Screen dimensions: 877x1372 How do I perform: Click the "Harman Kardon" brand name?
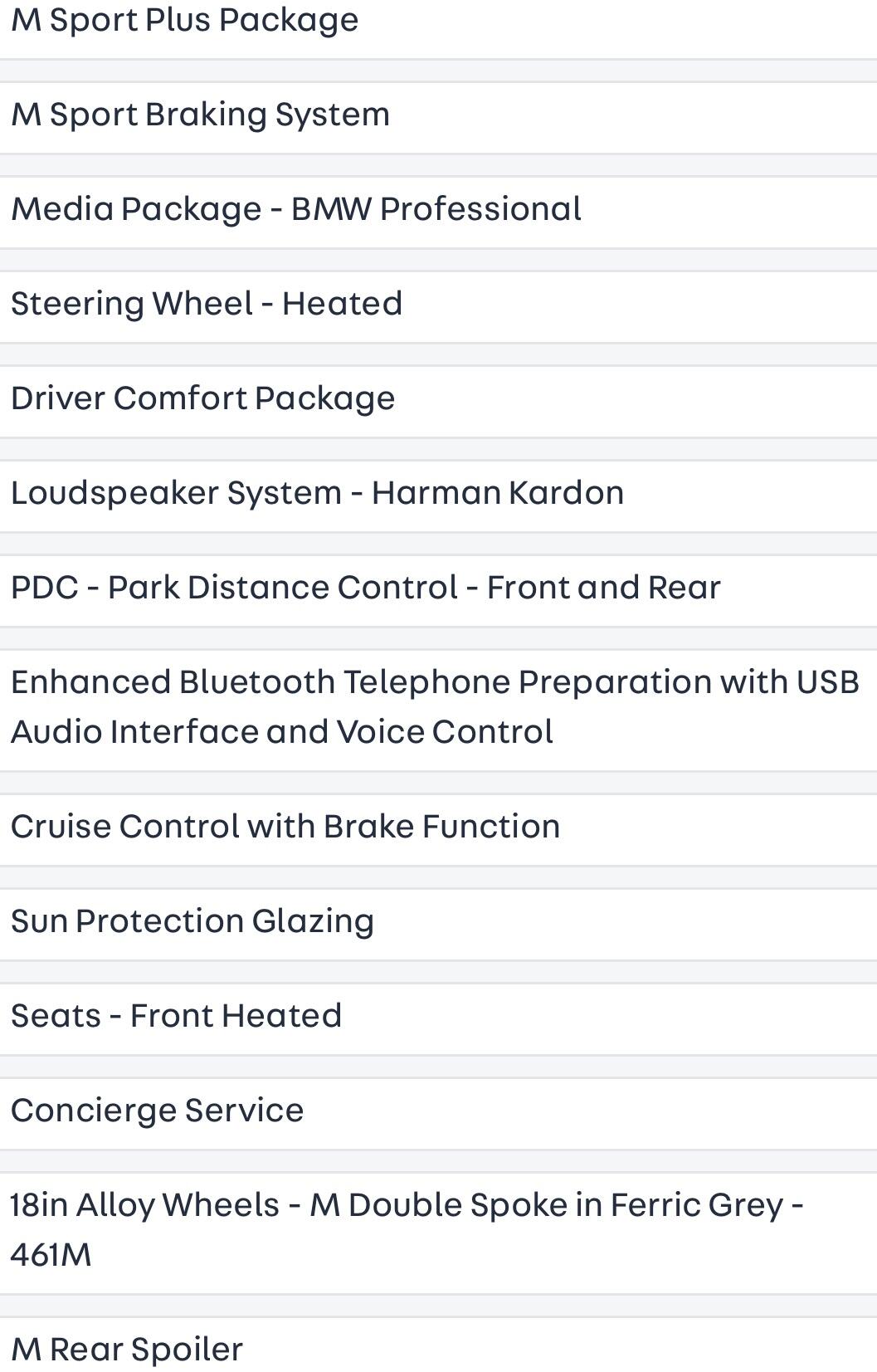tap(497, 493)
